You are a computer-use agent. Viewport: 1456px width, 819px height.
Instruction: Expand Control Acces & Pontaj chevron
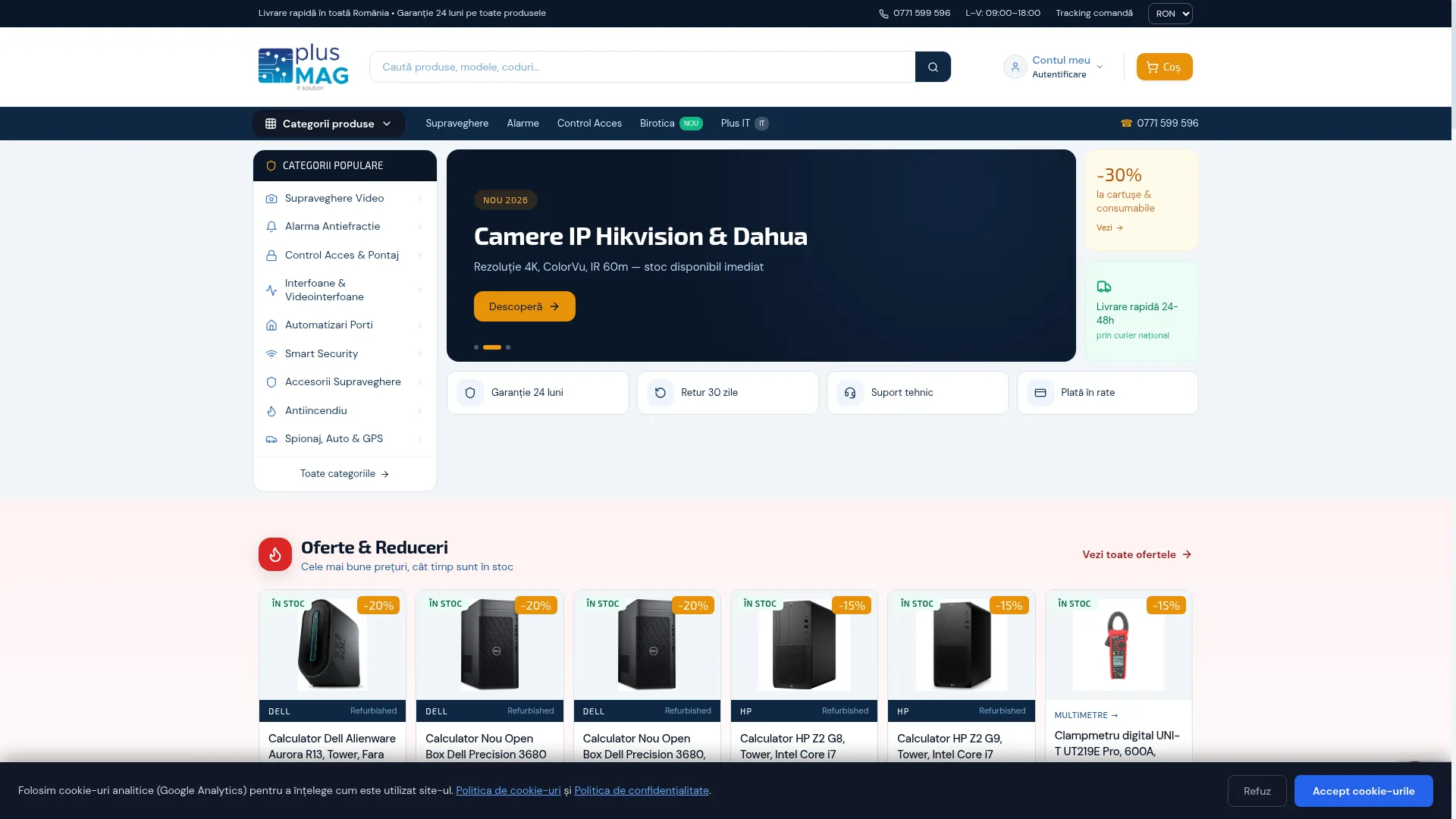(x=420, y=256)
